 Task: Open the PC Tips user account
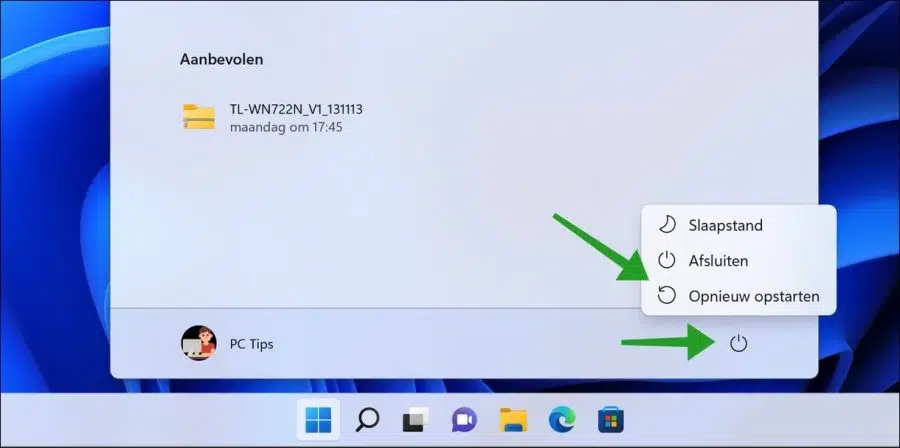pyautogui.click(x=227, y=344)
